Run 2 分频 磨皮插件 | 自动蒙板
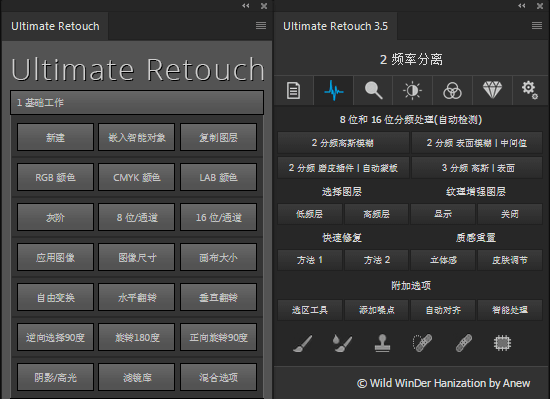This screenshot has width=550, height=399. [x=343, y=168]
